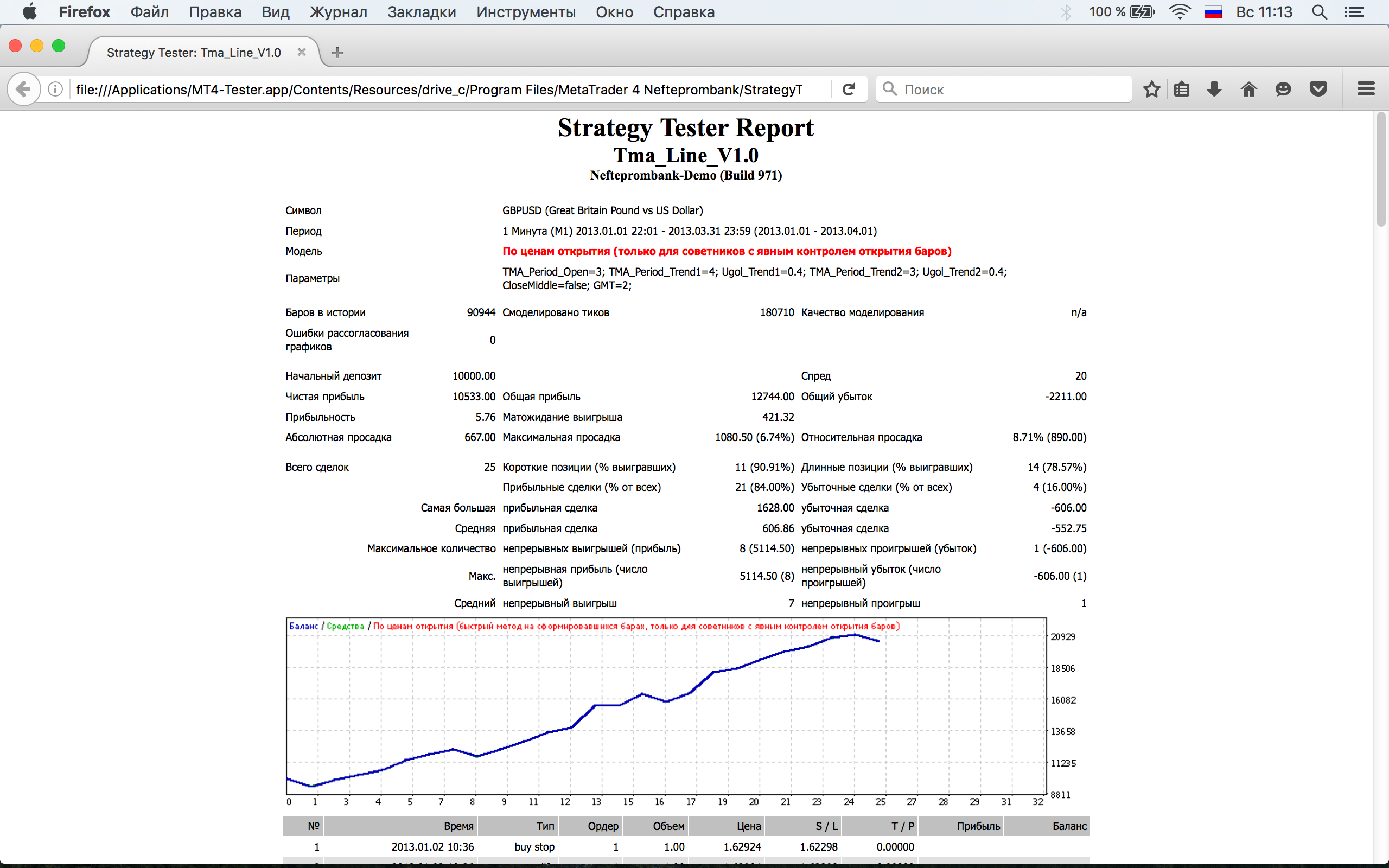
Task: Open a new tab with the plus button
Action: pos(337,53)
